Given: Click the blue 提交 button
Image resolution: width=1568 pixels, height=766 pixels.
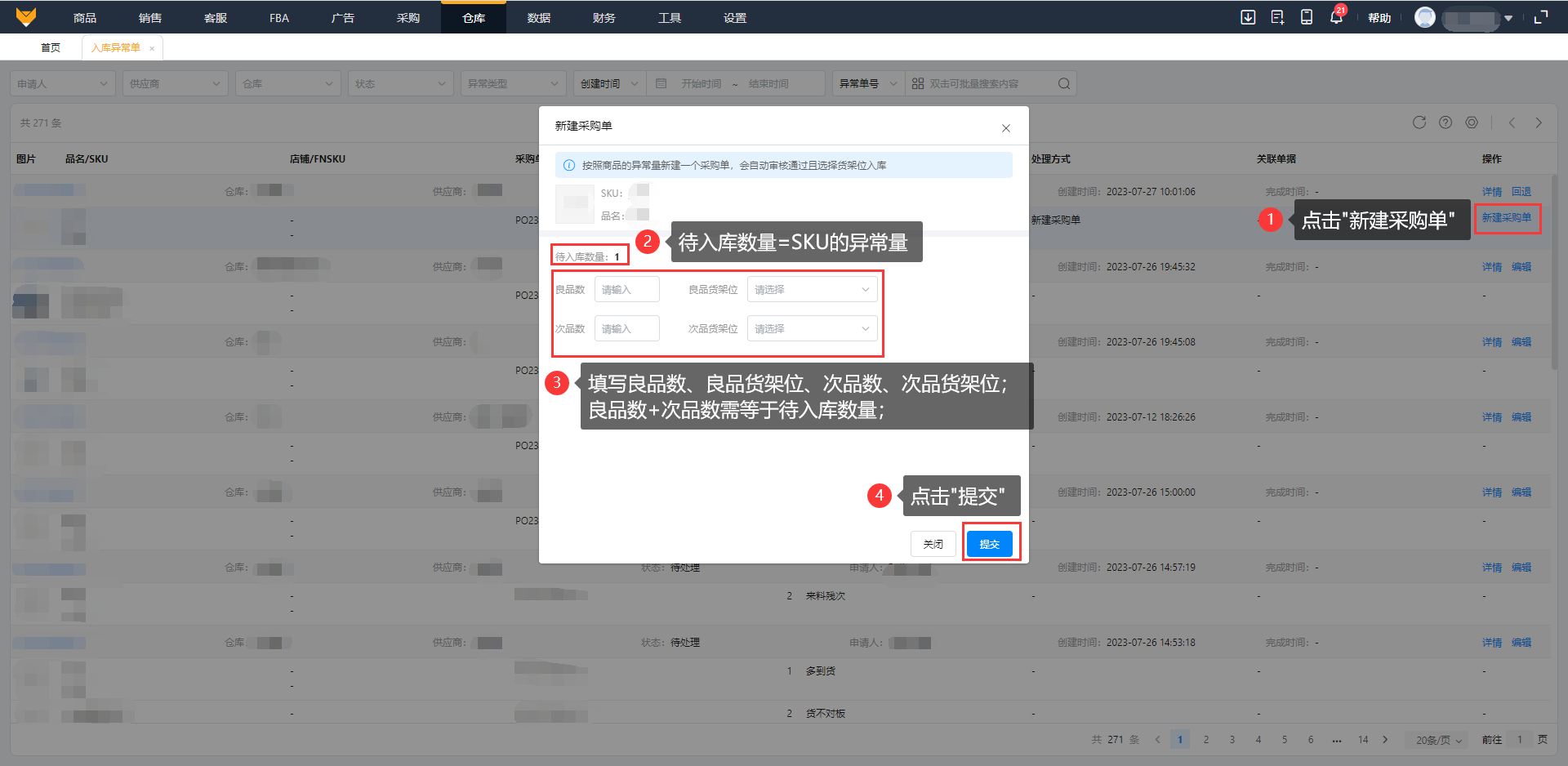Looking at the screenshot, I should (x=989, y=544).
